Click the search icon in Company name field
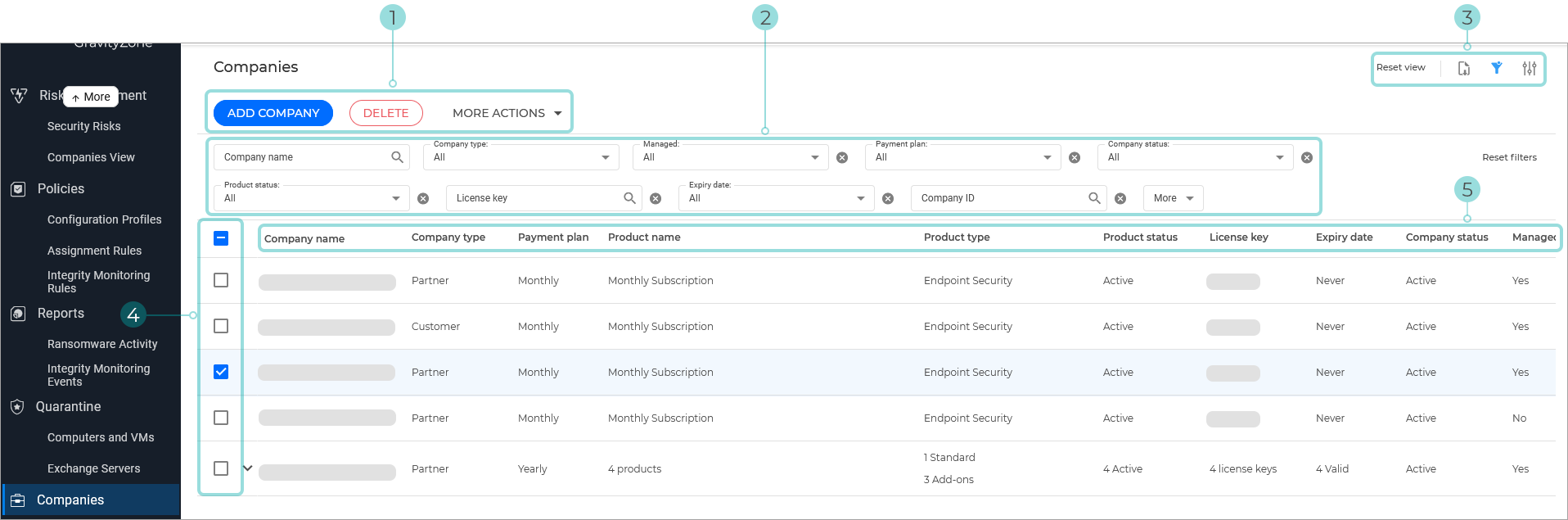 point(397,157)
